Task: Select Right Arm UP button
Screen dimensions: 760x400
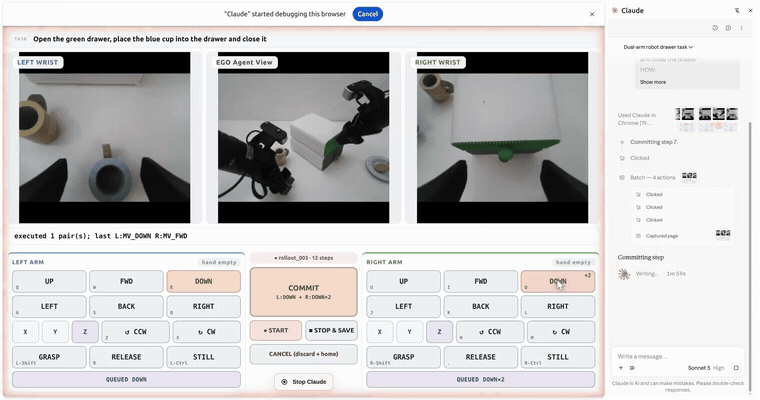Action: 403,282
